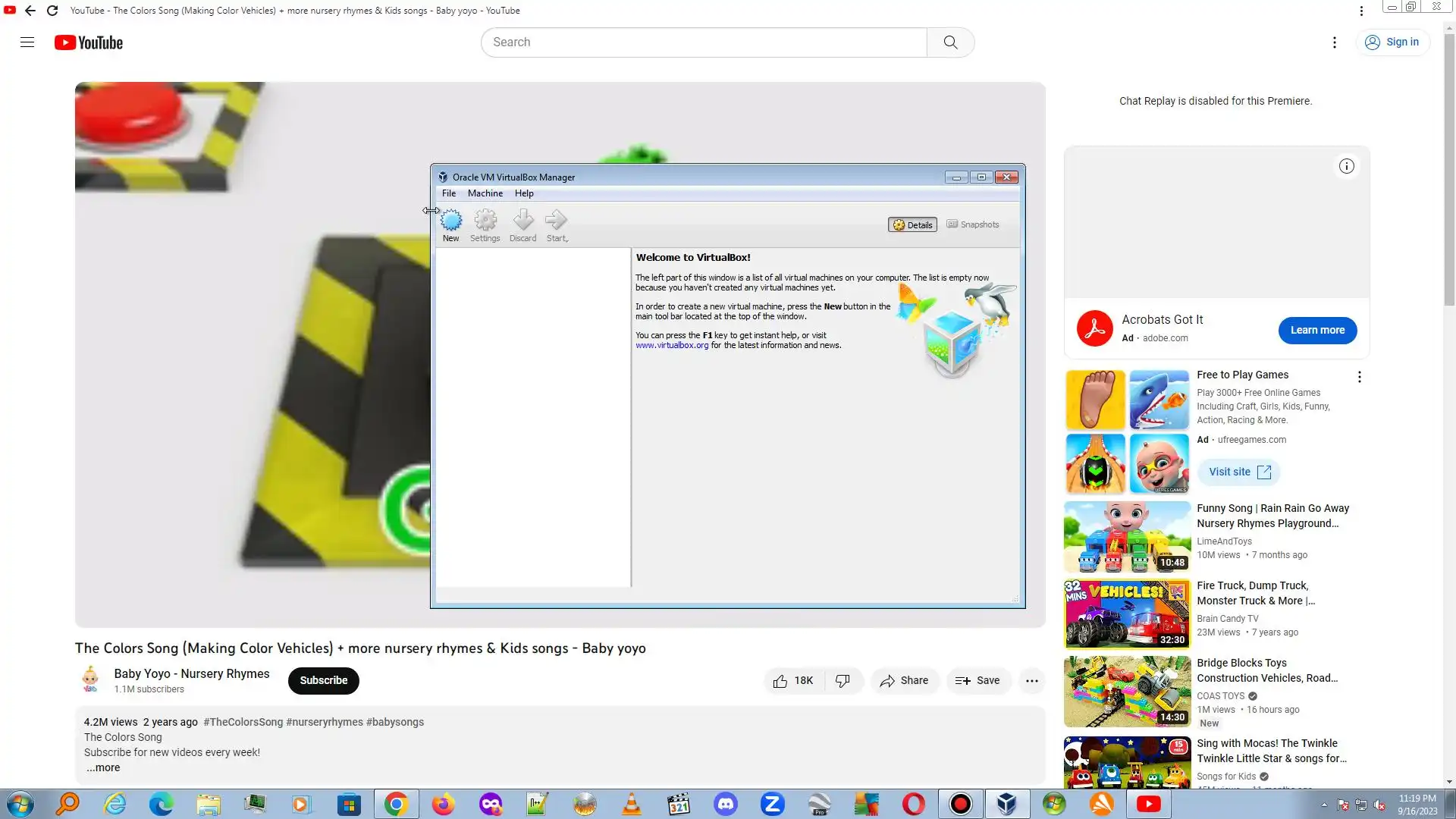Screen dimensions: 1456x819
Task: Subscribe to Baby Yoyo channel
Action: 323,680
